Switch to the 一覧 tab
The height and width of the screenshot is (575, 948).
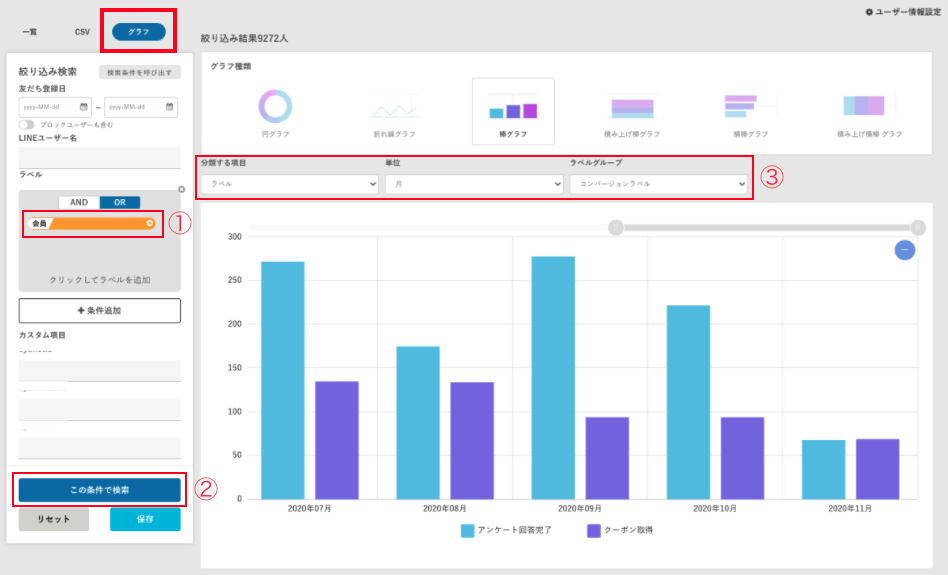tap(30, 32)
